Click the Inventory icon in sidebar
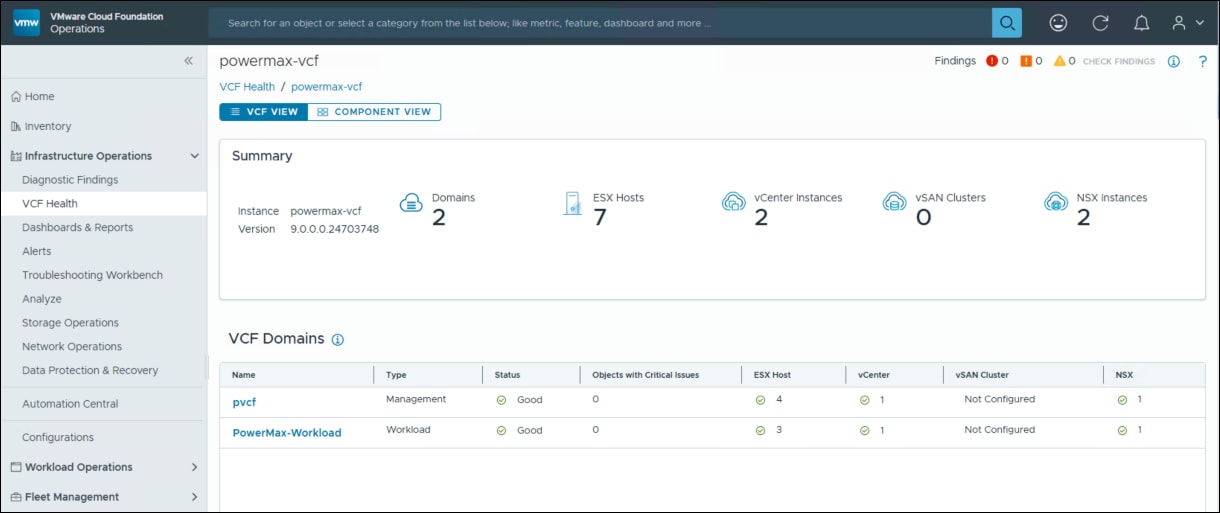 point(16,126)
